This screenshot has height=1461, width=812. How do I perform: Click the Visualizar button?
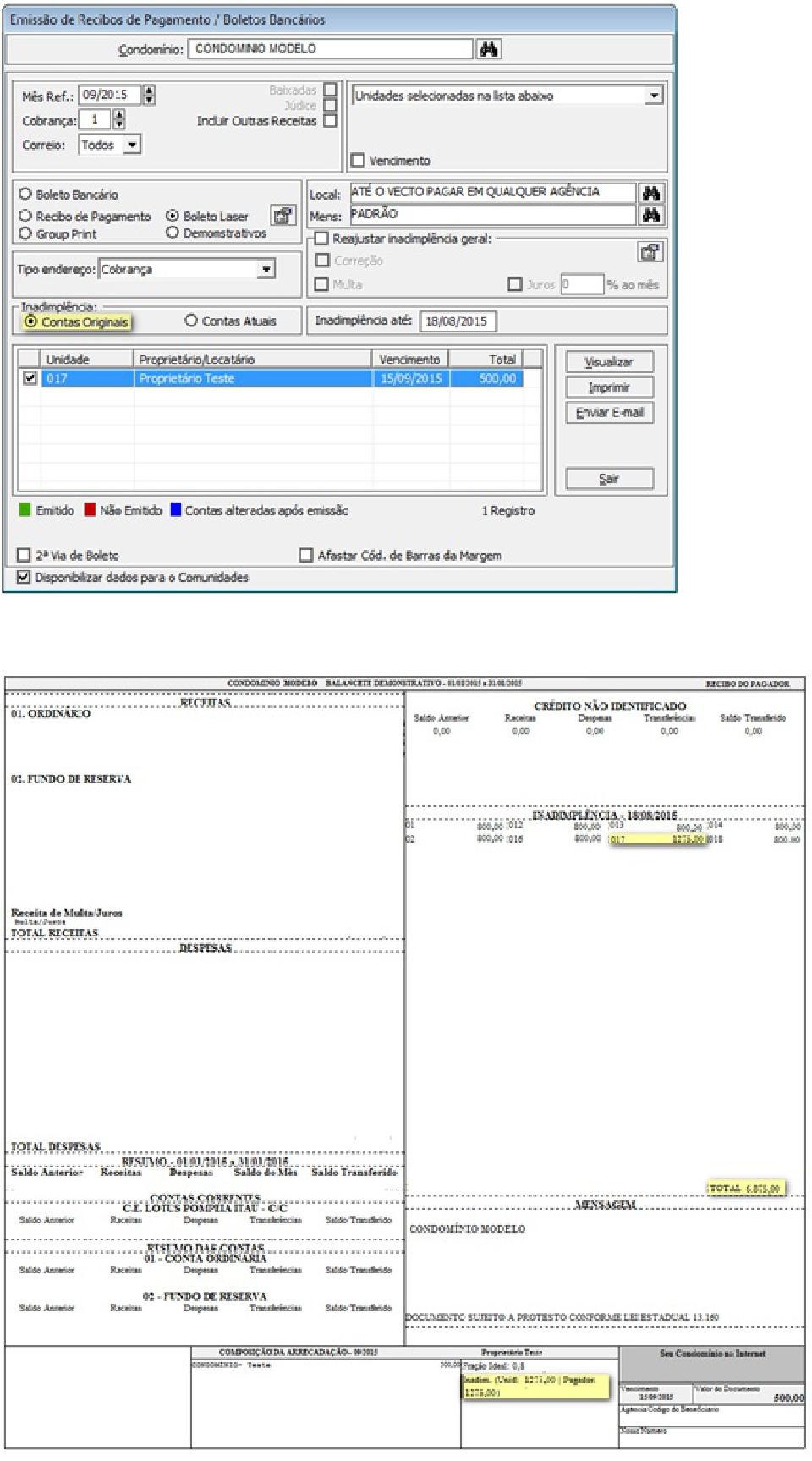[609, 362]
